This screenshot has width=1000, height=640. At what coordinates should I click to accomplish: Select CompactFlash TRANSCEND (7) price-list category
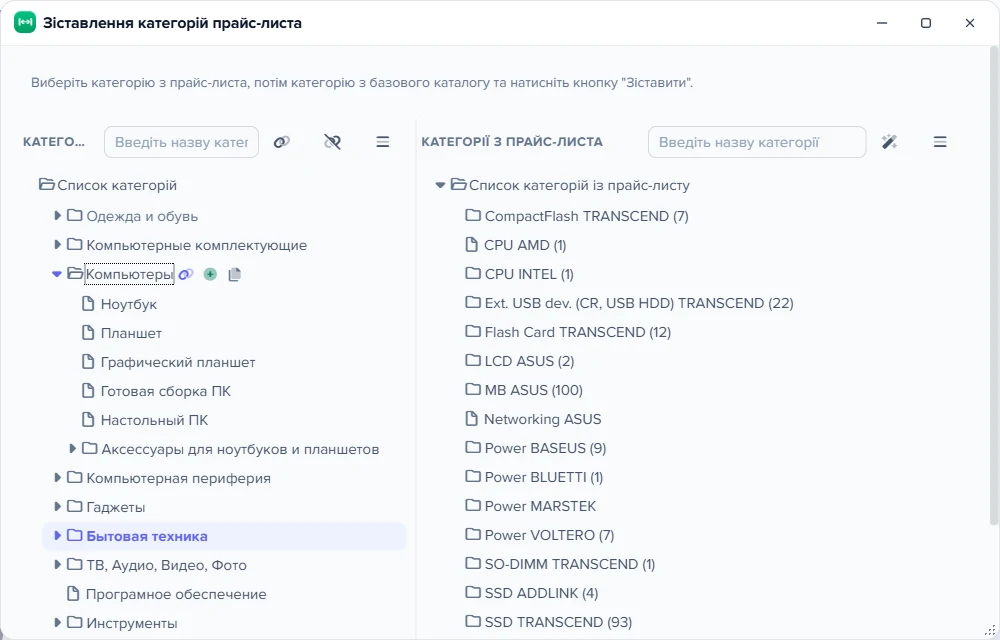pyautogui.click(x=586, y=216)
